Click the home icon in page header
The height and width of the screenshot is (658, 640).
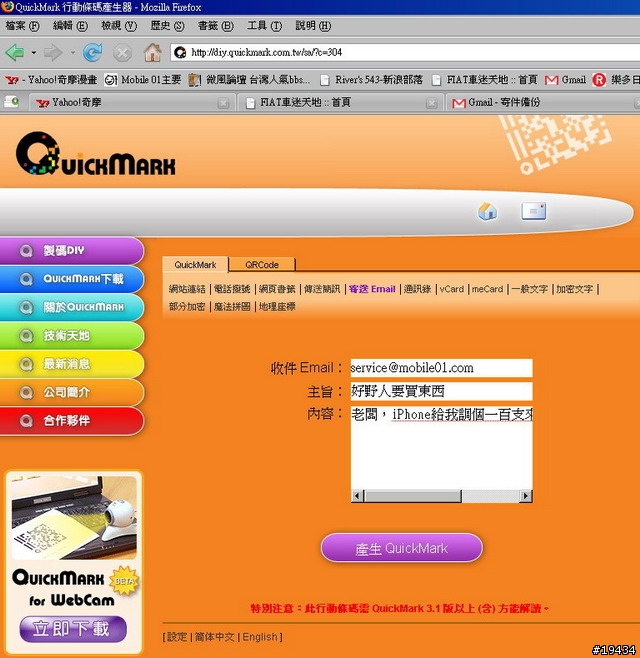click(x=487, y=211)
